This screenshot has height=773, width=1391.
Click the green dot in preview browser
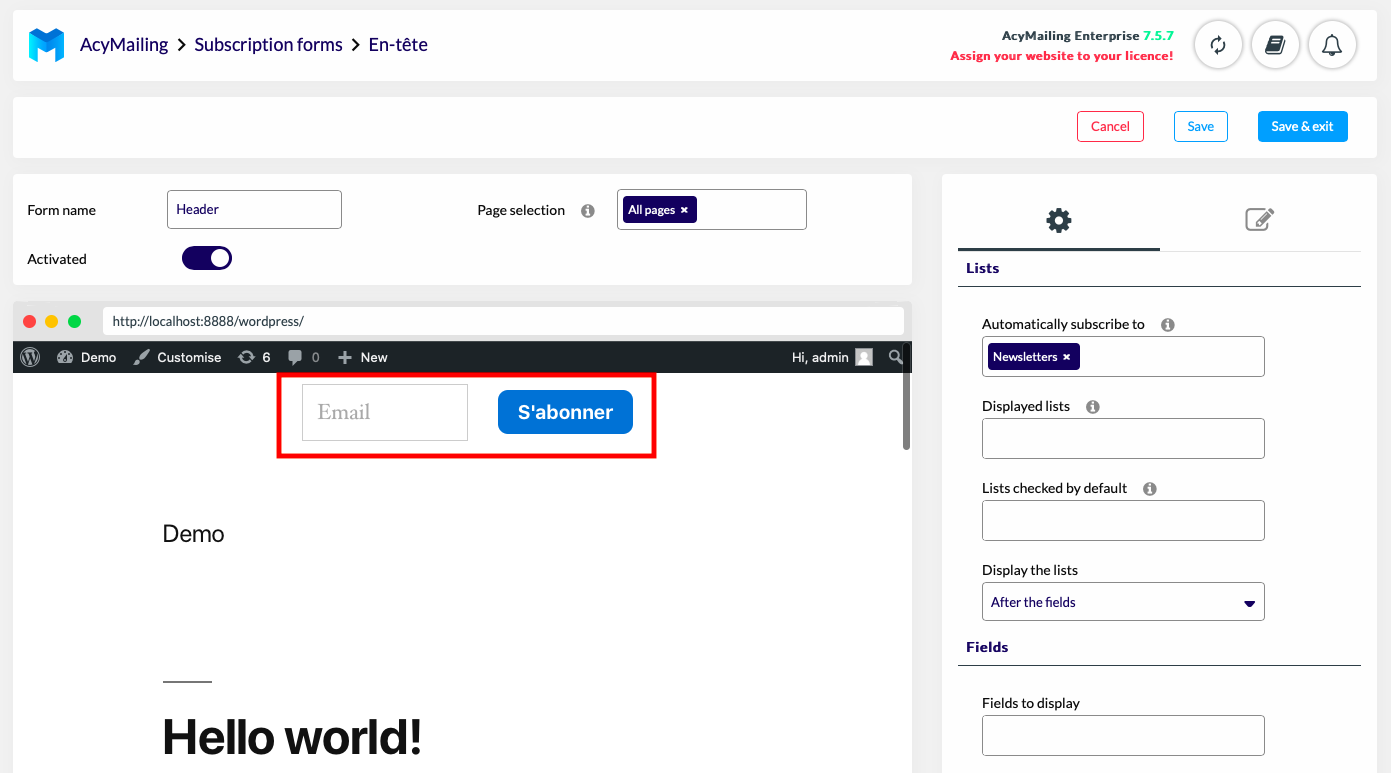[x=74, y=321]
